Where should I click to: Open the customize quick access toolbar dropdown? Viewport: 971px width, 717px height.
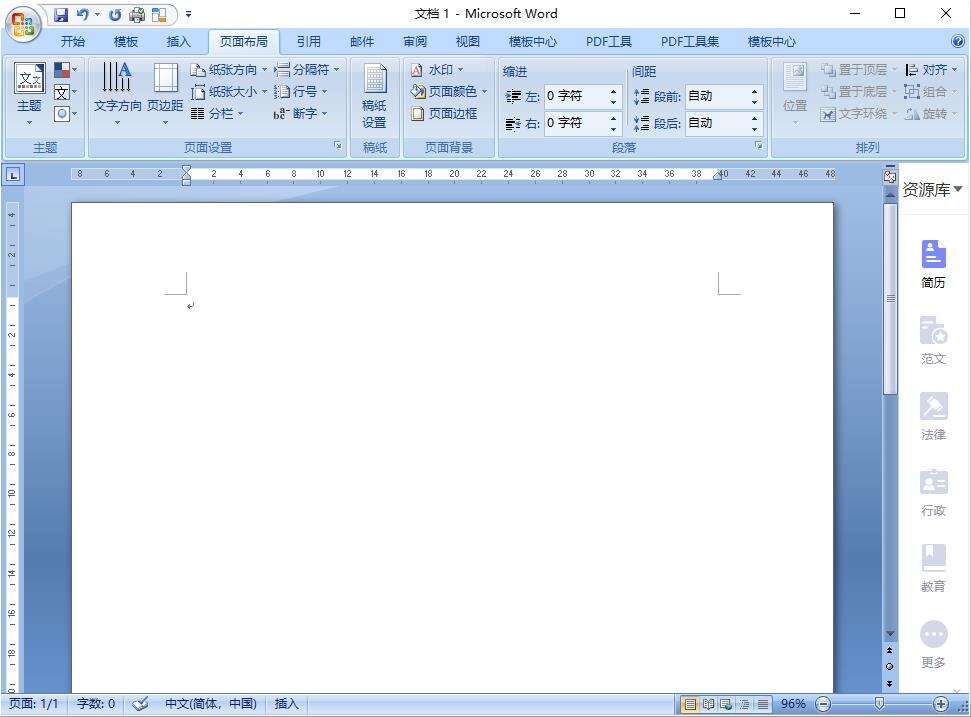(188, 14)
